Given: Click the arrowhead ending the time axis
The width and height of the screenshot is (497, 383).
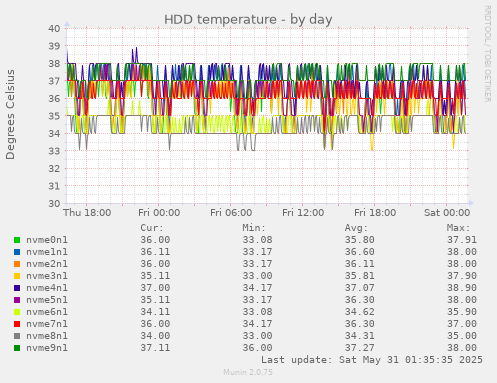Looking at the screenshot, I should [x=471, y=203].
